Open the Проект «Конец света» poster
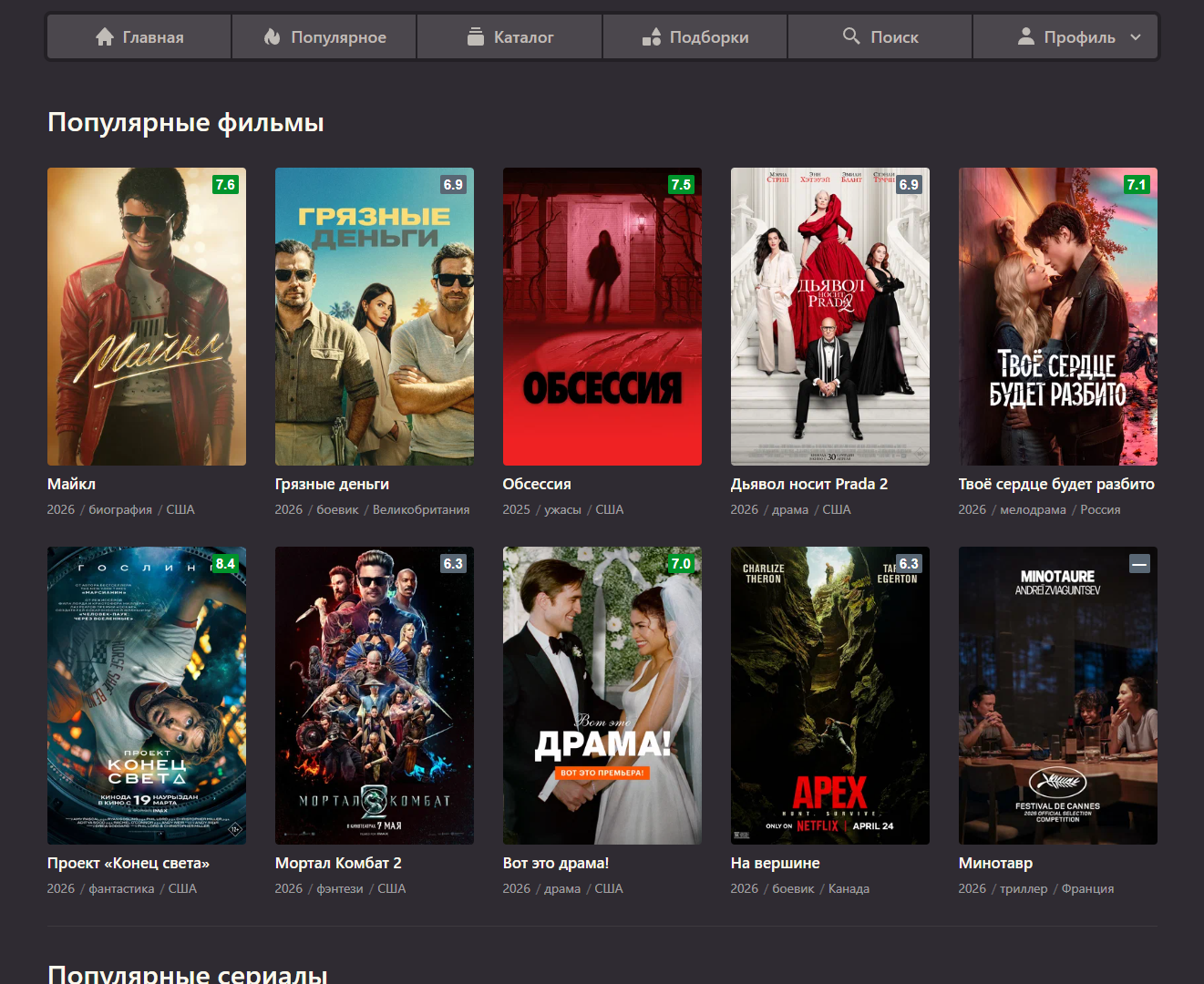1204x984 pixels. point(147,695)
